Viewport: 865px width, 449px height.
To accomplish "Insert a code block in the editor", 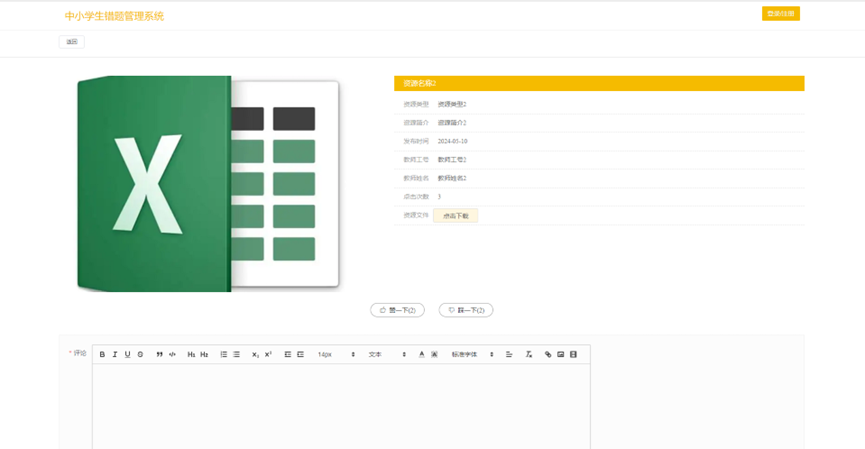I will 172,354.
